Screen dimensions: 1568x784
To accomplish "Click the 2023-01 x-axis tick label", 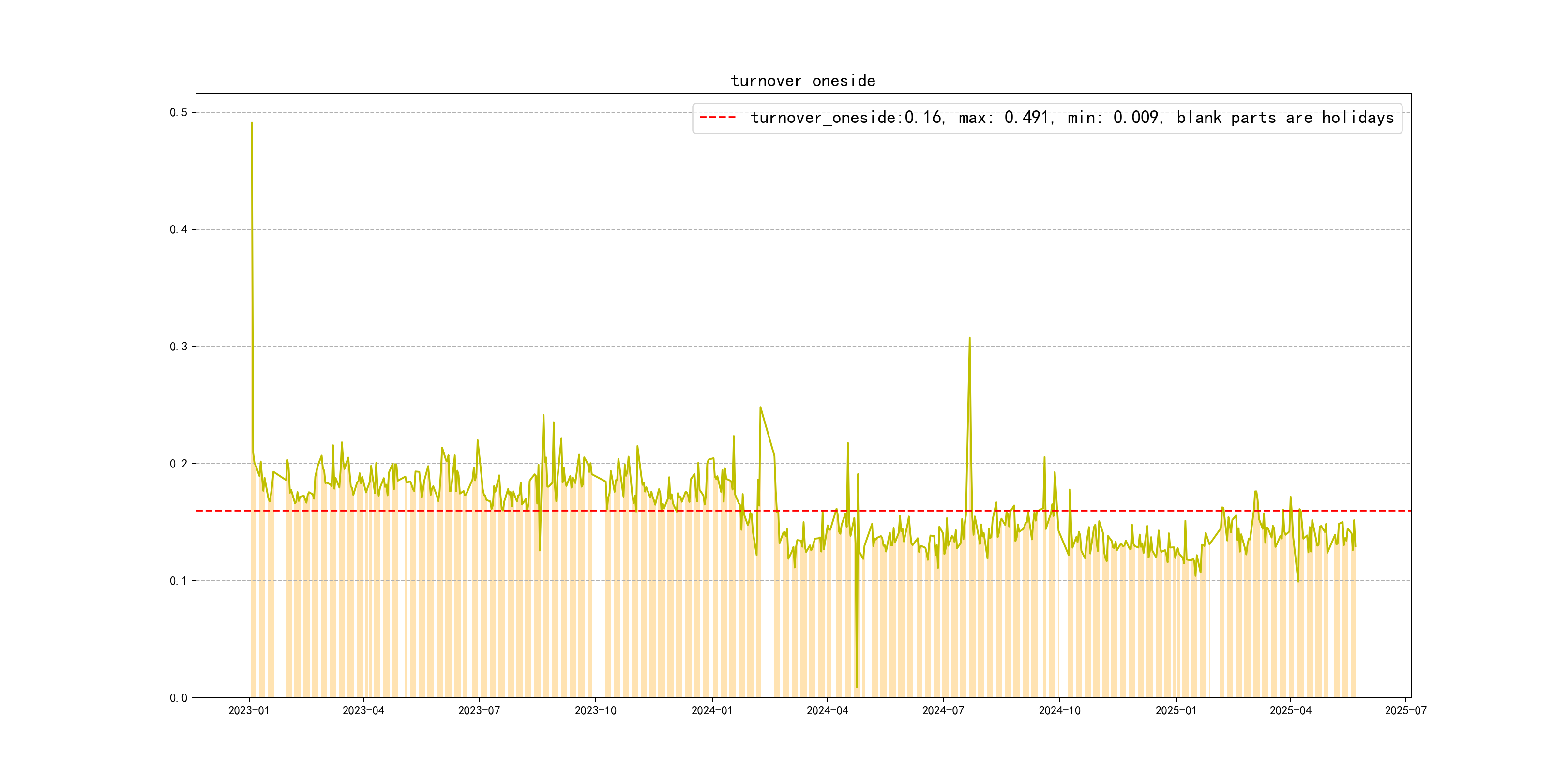I will pyautogui.click(x=248, y=710).
